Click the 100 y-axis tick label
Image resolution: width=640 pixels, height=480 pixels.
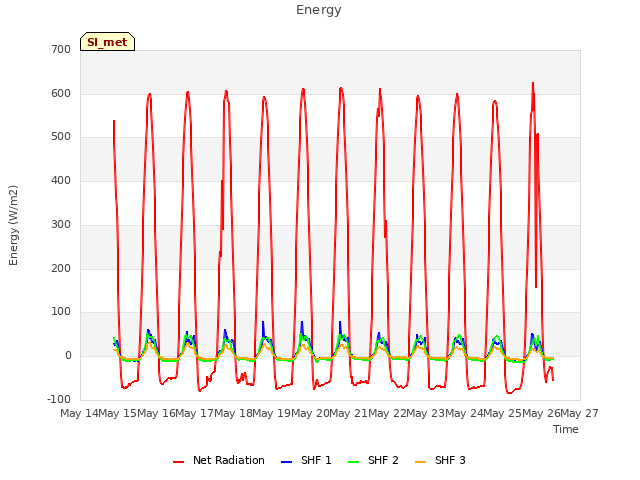click(x=61, y=311)
